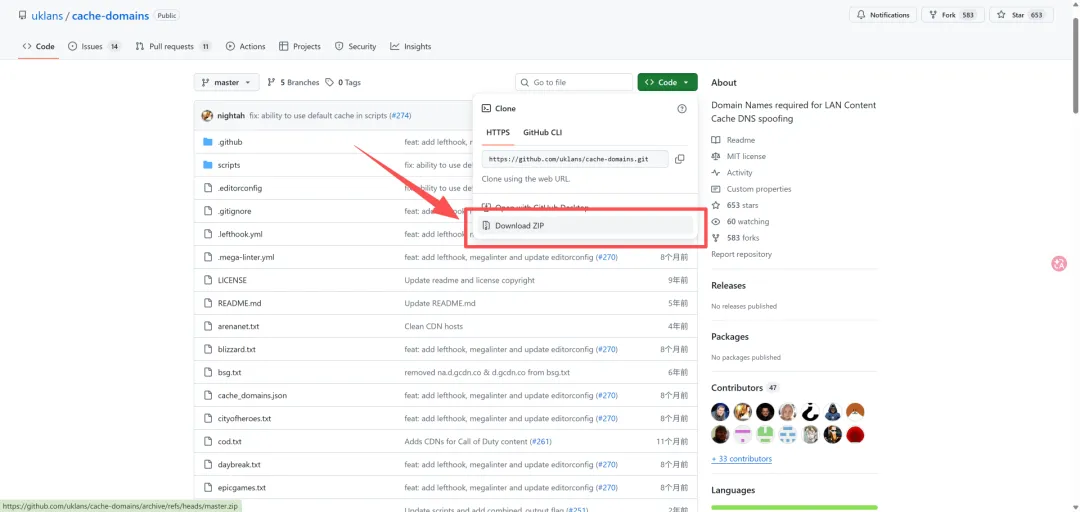Screen dimensions: 1080x512
Task: Open the .github folder
Action: point(230,142)
